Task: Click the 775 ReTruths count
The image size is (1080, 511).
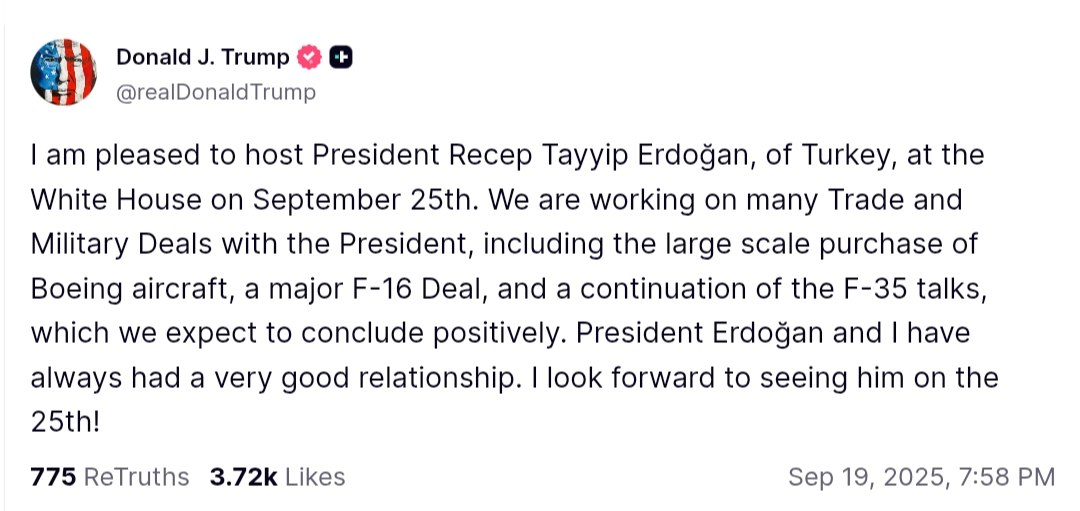Action: coord(53,477)
